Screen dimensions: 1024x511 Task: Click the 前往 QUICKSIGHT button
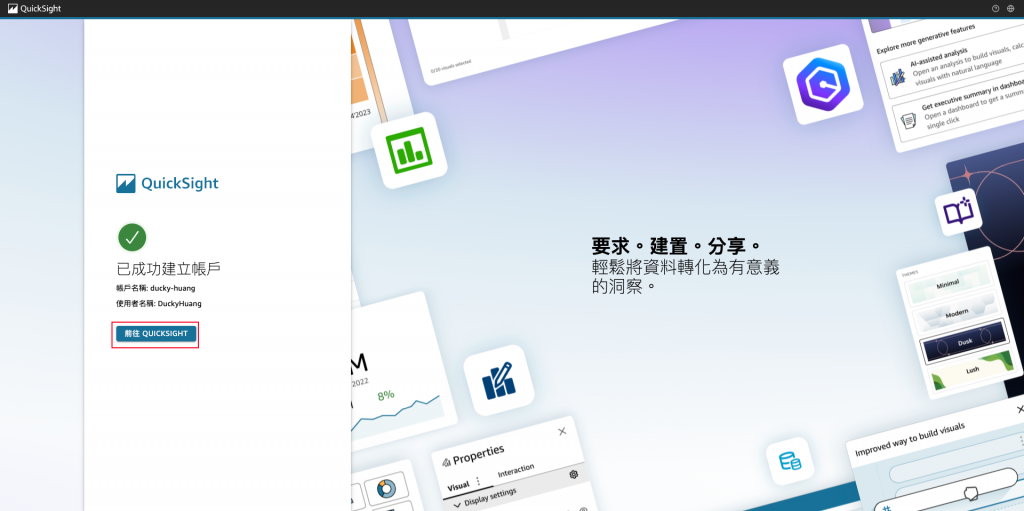tap(155, 333)
